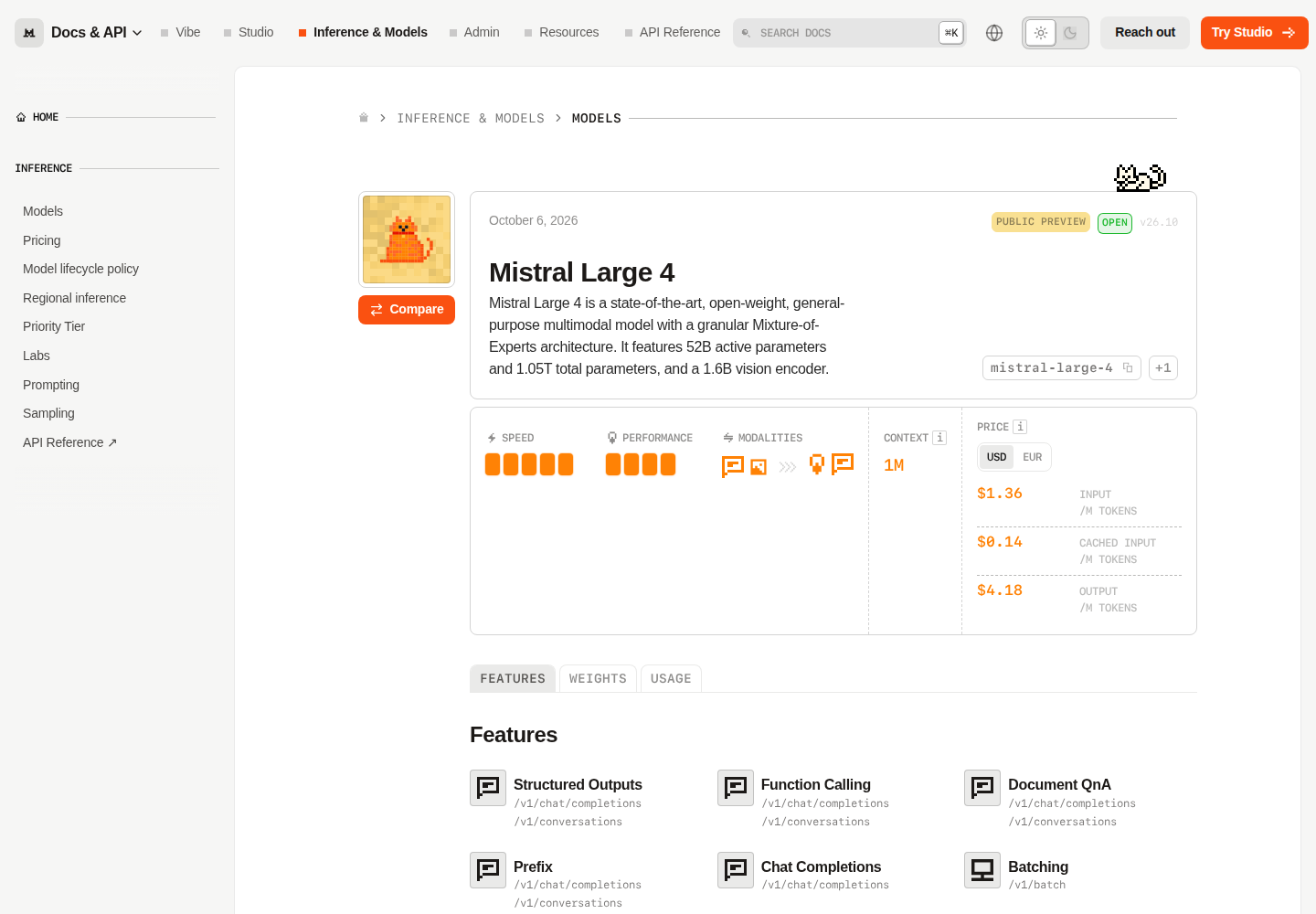Click the Context info icon

point(939,438)
